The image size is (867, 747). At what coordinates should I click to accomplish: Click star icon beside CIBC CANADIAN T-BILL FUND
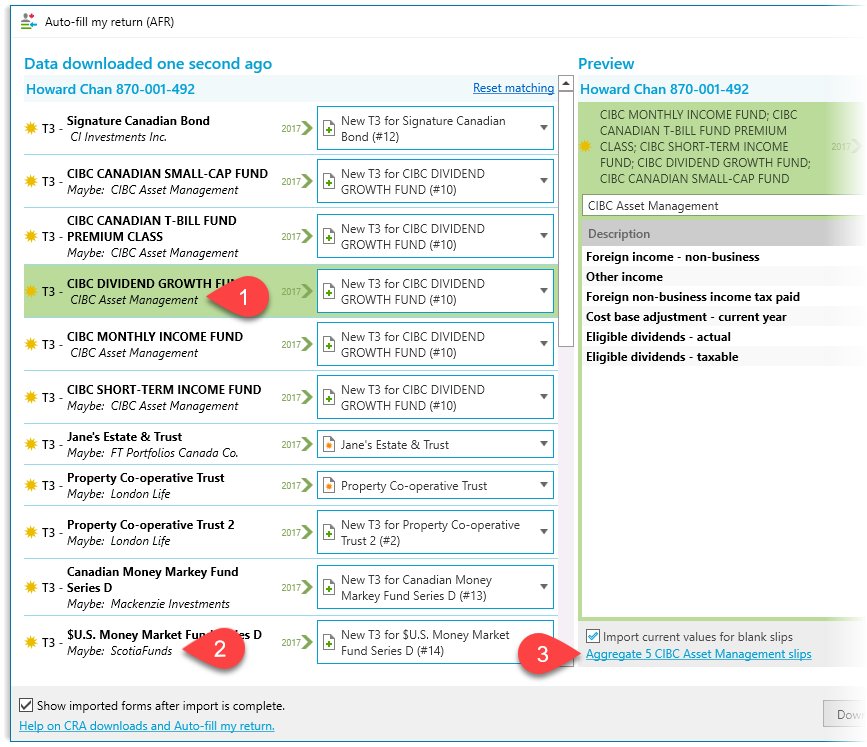tap(31, 236)
